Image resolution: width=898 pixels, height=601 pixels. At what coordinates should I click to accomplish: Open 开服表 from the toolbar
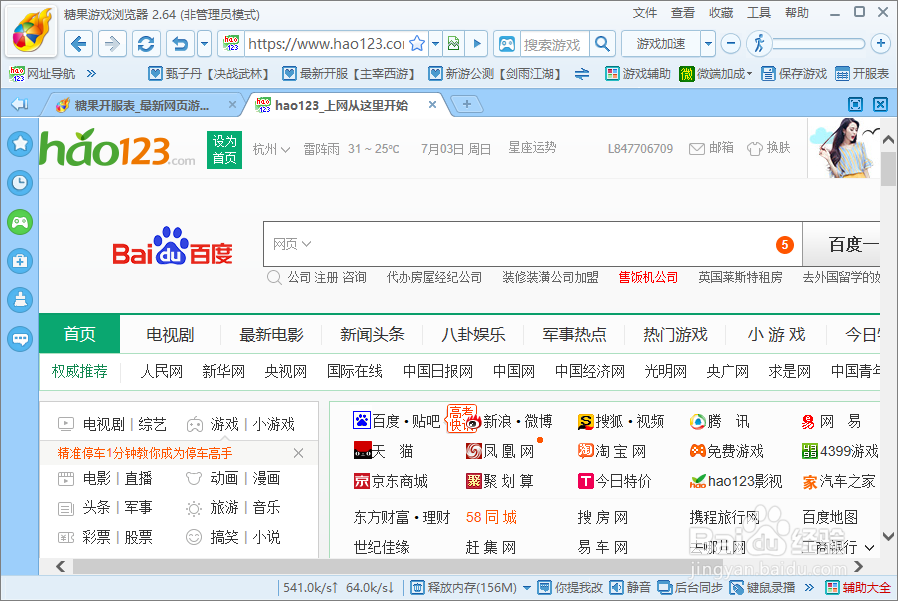[862, 74]
